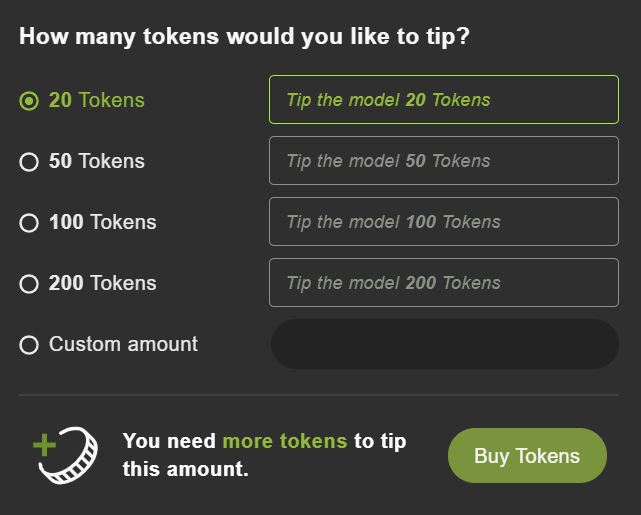Click the "100 Tokens" label text
The width and height of the screenshot is (641, 515).
(x=103, y=222)
